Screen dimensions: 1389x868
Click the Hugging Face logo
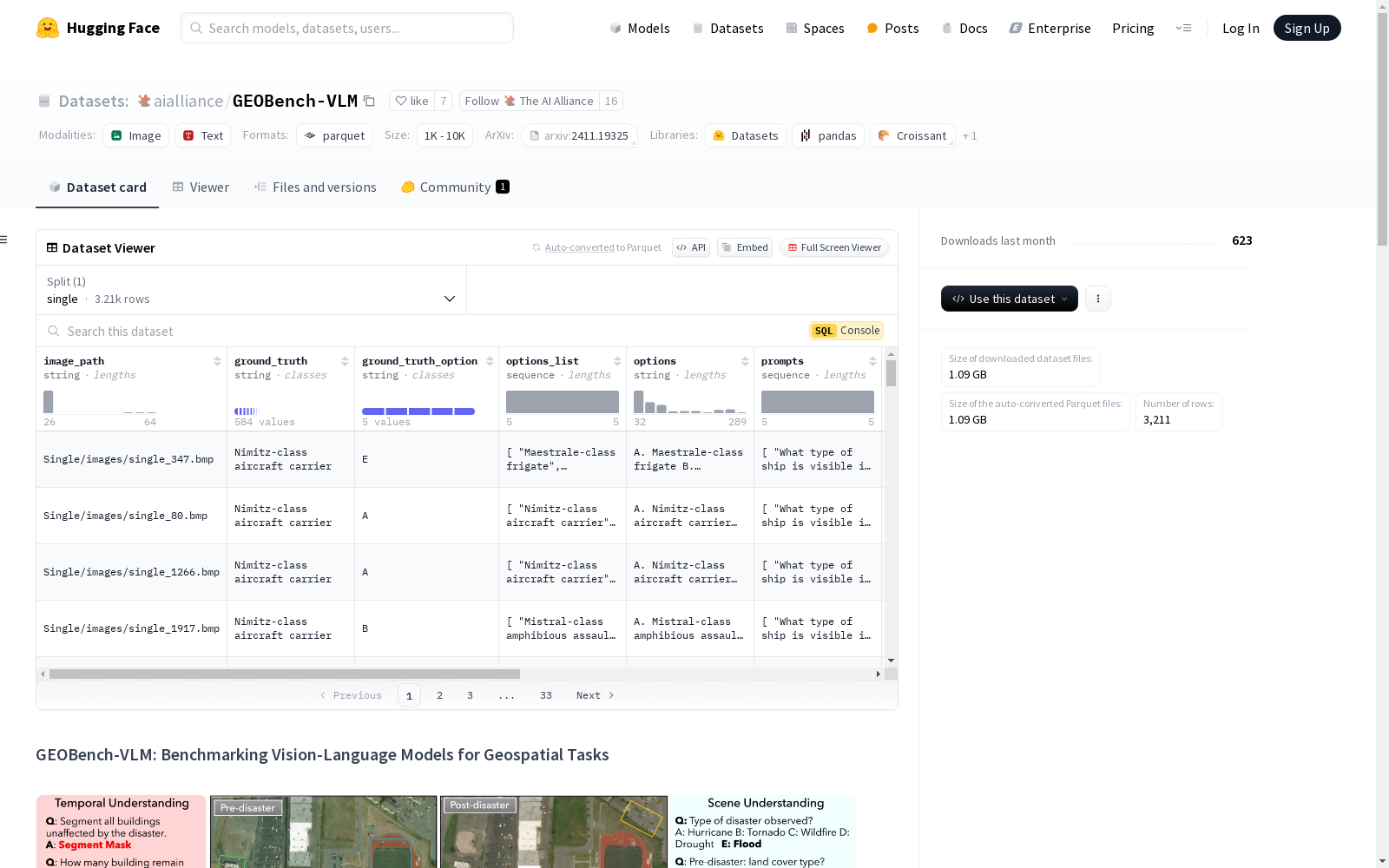tap(98, 28)
